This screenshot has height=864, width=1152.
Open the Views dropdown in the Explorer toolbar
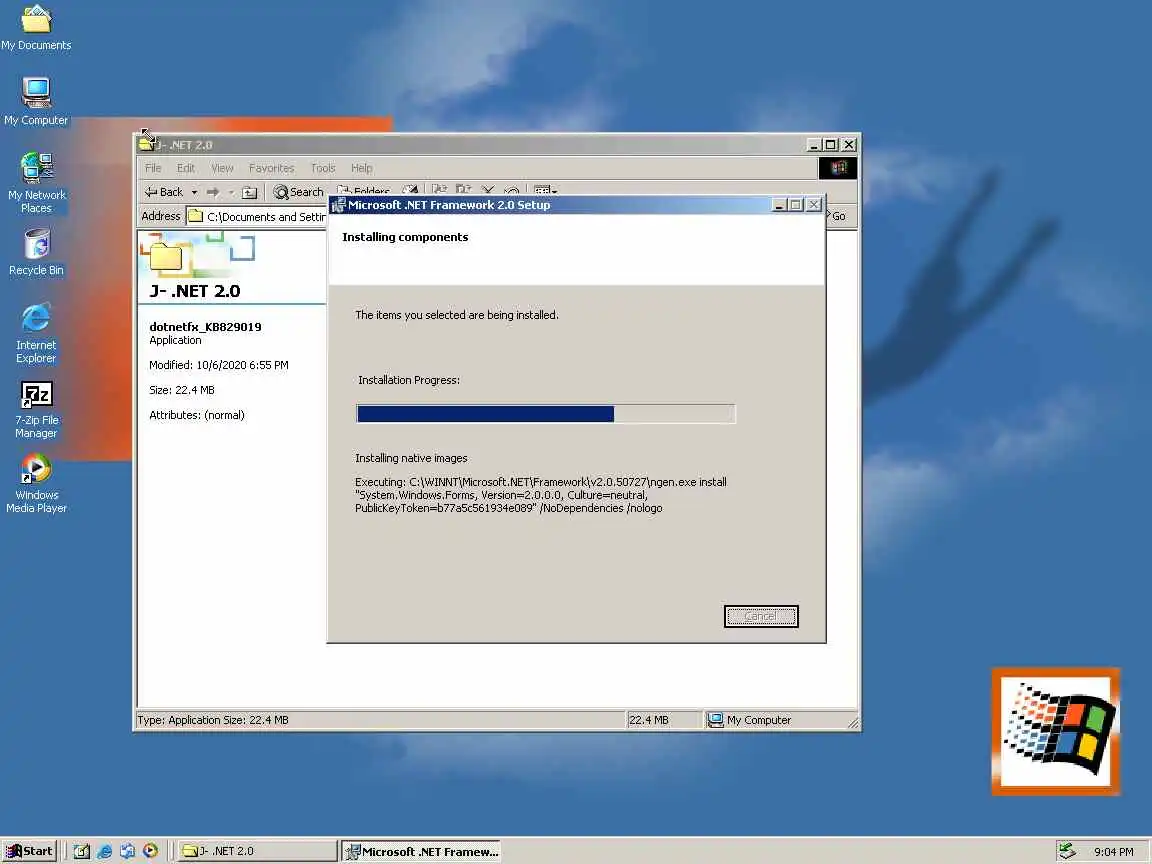tap(545, 191)
